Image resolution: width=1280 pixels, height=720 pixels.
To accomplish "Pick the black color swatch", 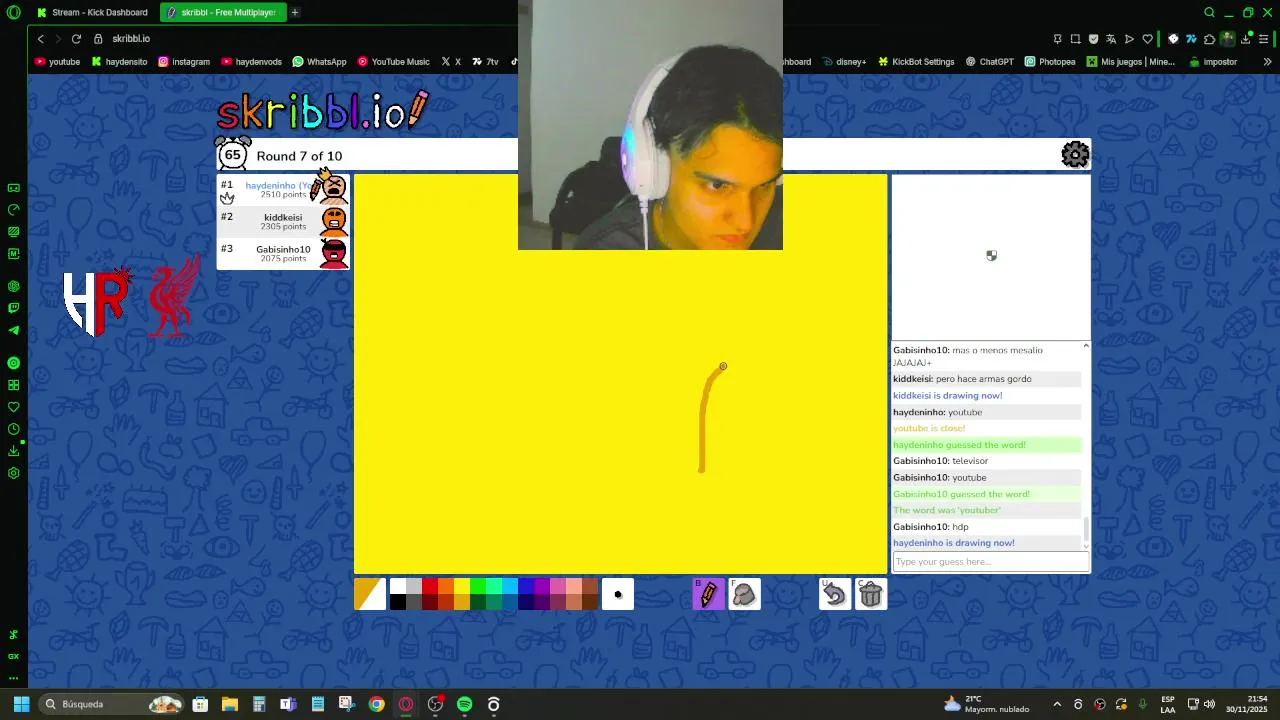I will tap(398, 602).
